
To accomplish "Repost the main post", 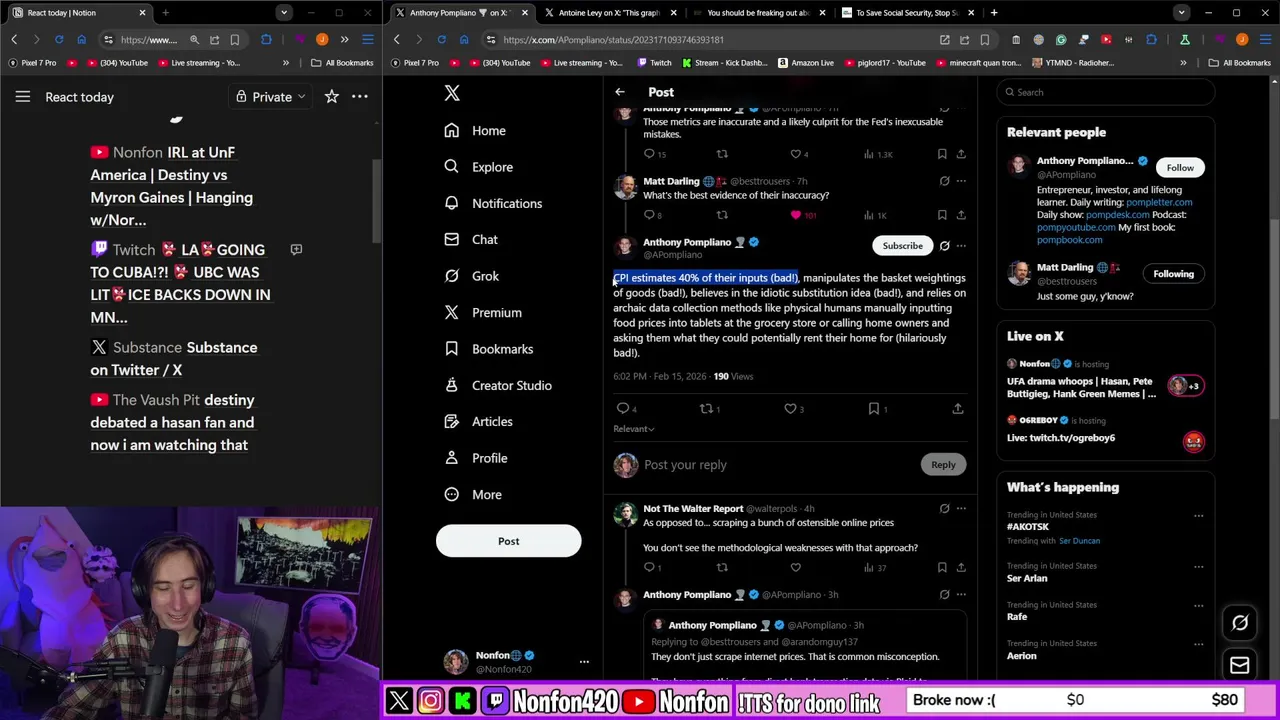I will coord(706,408).
